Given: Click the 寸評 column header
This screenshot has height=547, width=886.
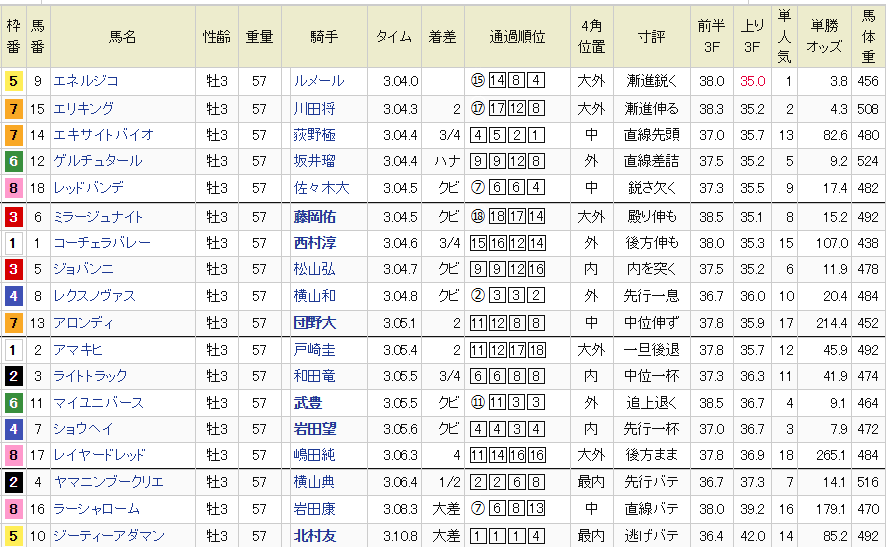Looking at the screenshot, I should click(652, 37).
